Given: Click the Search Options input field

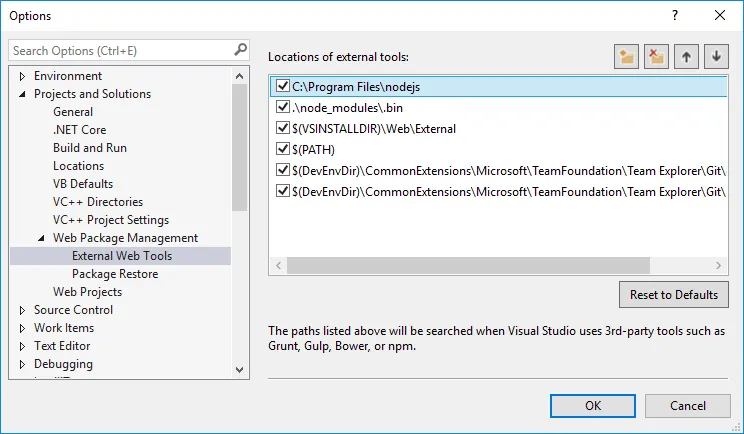Looking at the screenshot, I should click(x=120, y=50).
